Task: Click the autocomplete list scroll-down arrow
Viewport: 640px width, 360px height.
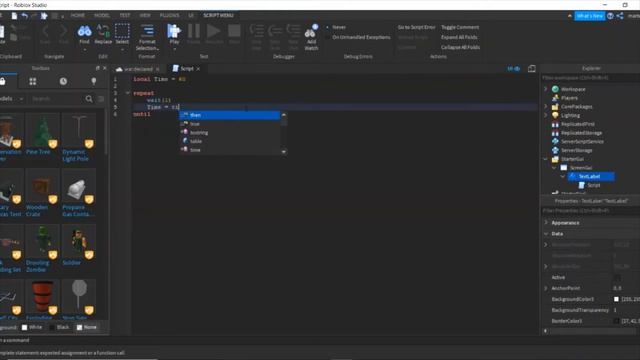Action: click(x=284, y=151)
